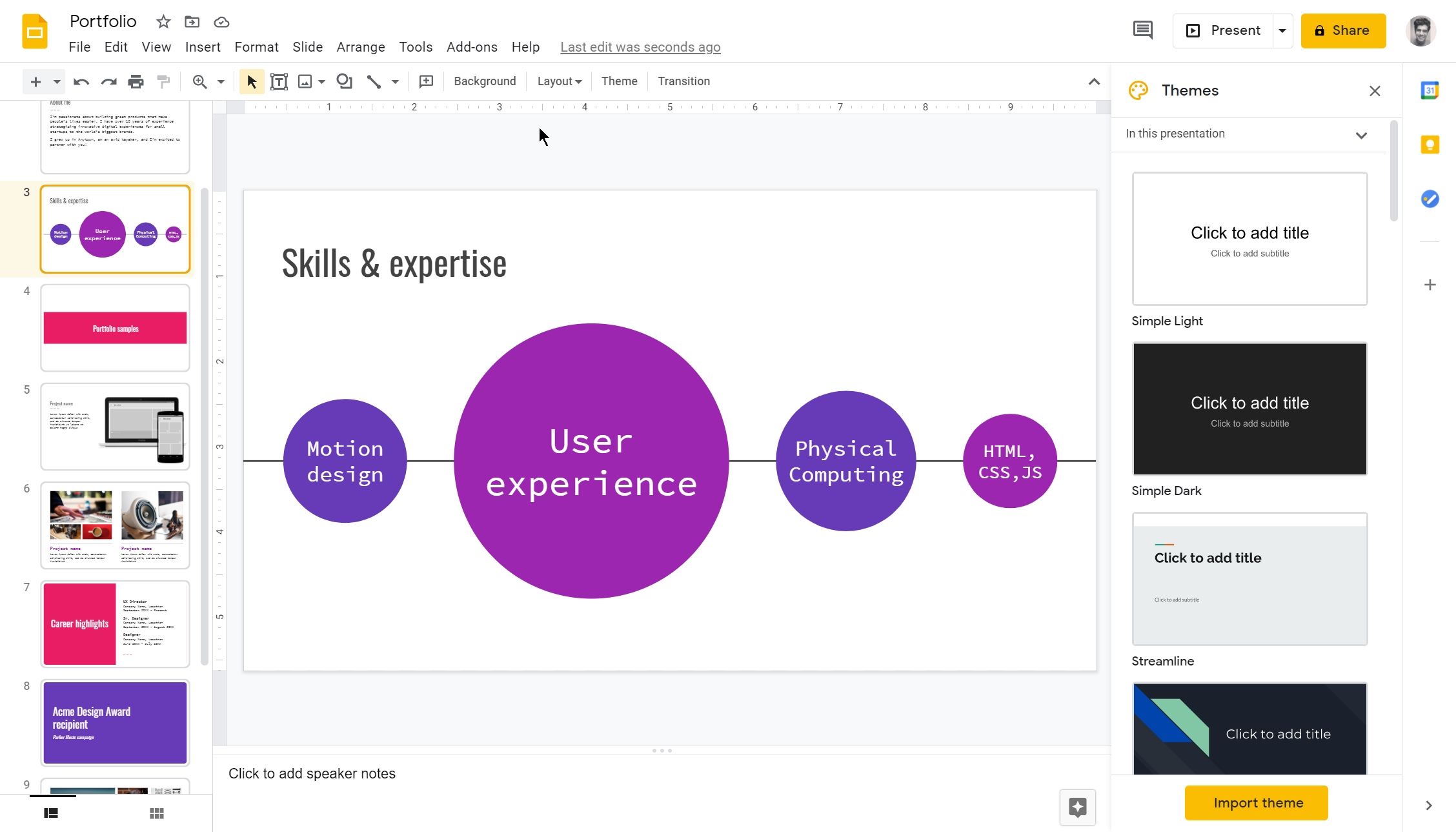Apply the Simple Dark theme
The height and width of the screenshot is (832, 1456).
1249,409
